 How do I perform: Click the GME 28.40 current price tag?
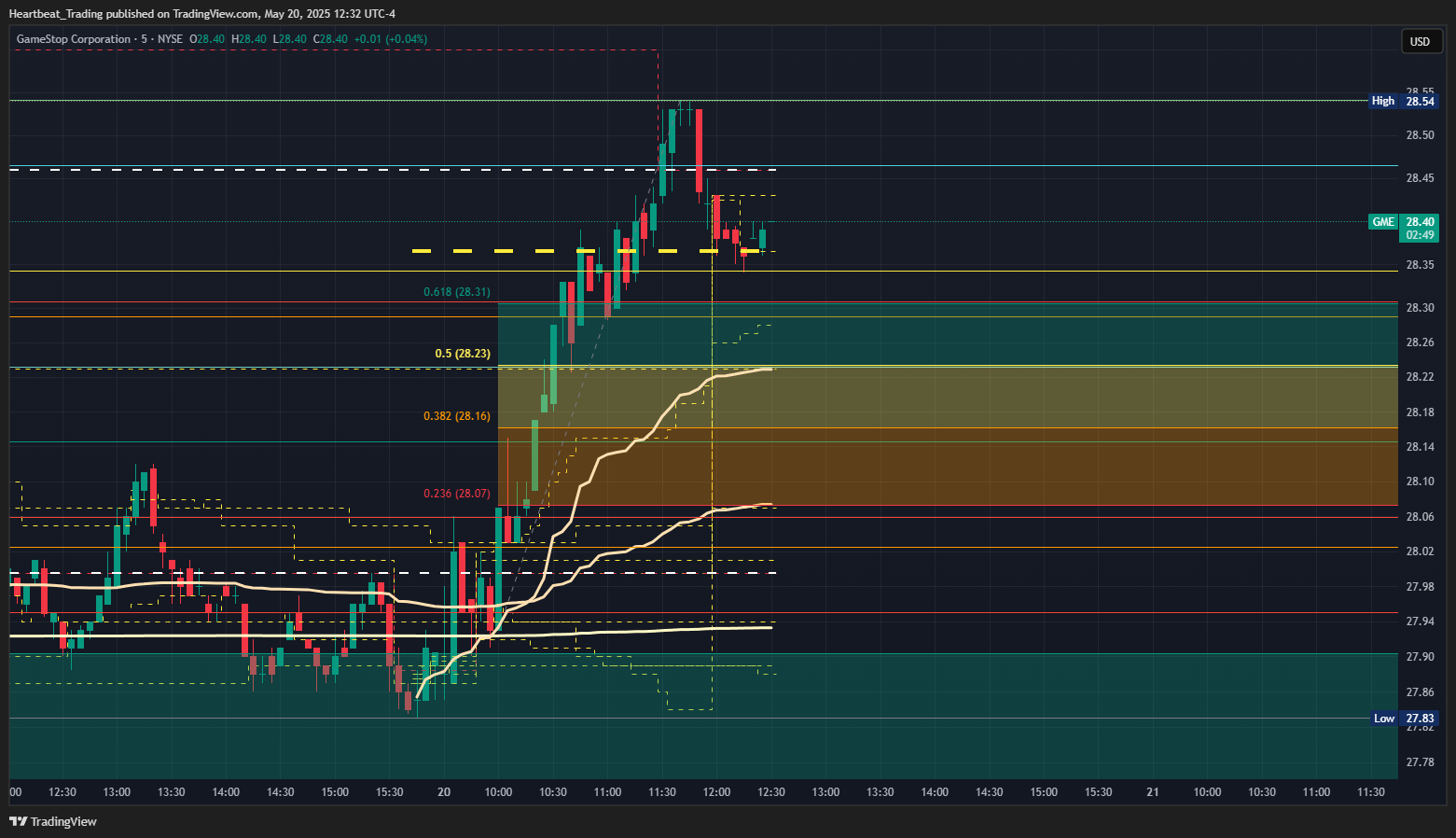pos(1403,222)
